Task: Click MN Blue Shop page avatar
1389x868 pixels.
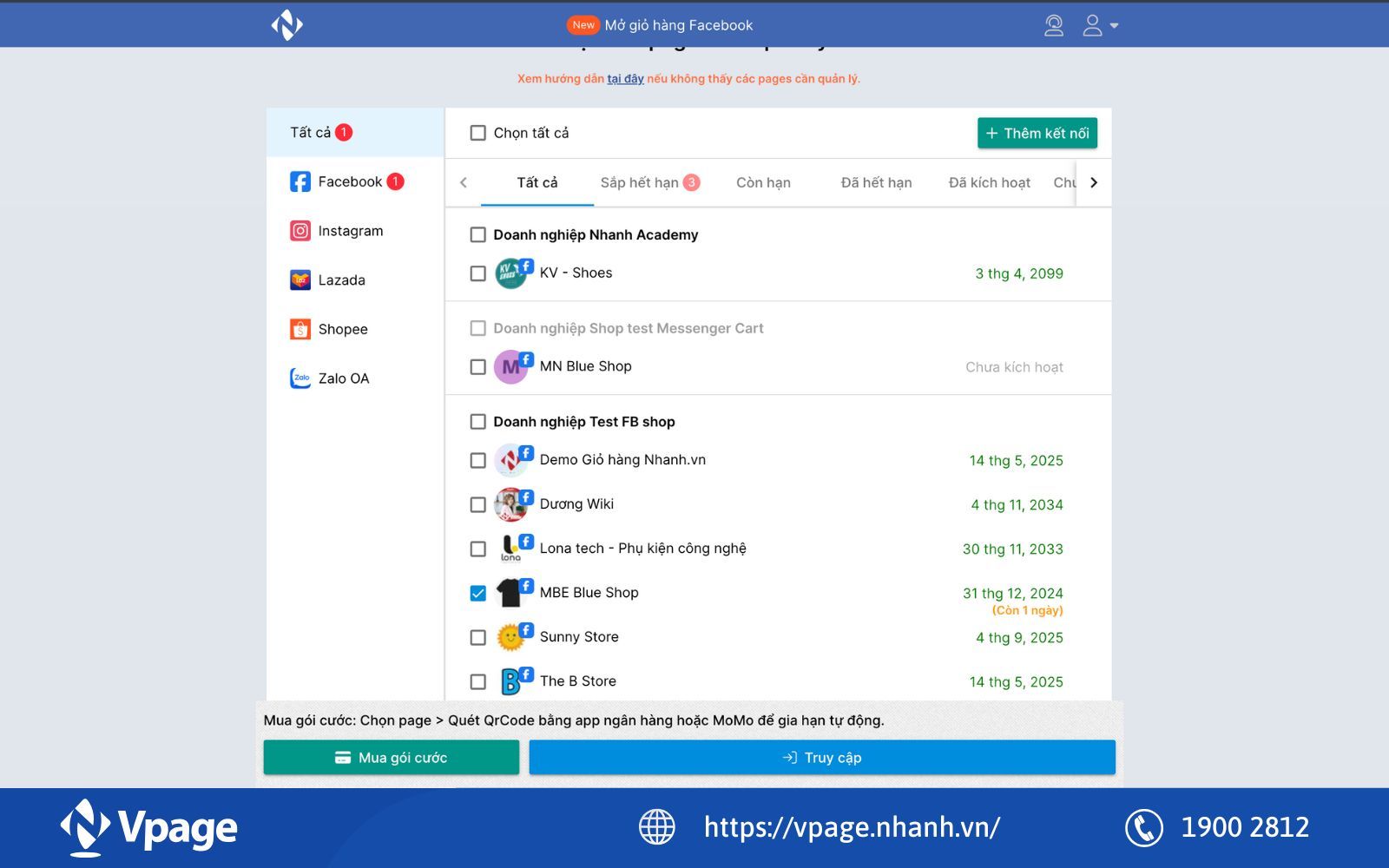Action: click(510, 367)
